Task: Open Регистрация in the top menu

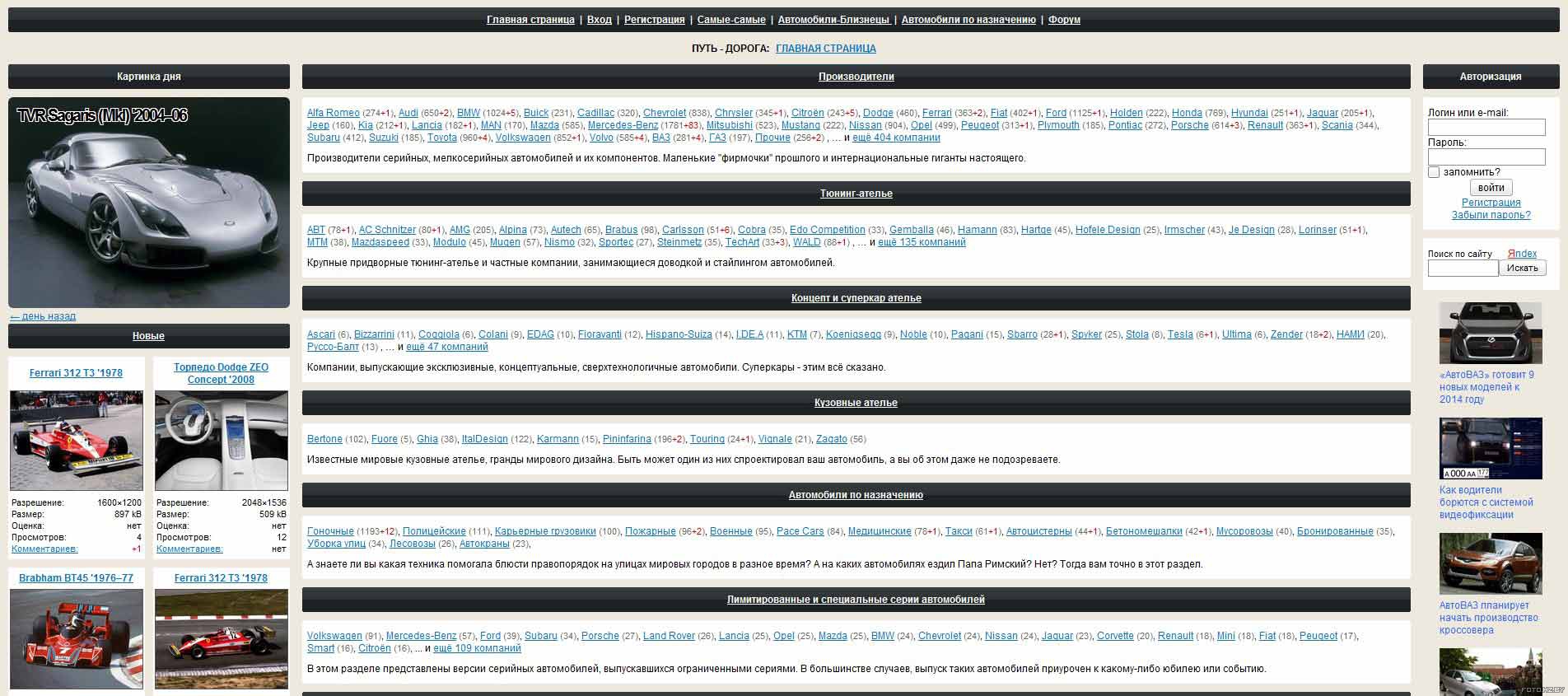Action: pyautogui.click(x=654, y=20)
